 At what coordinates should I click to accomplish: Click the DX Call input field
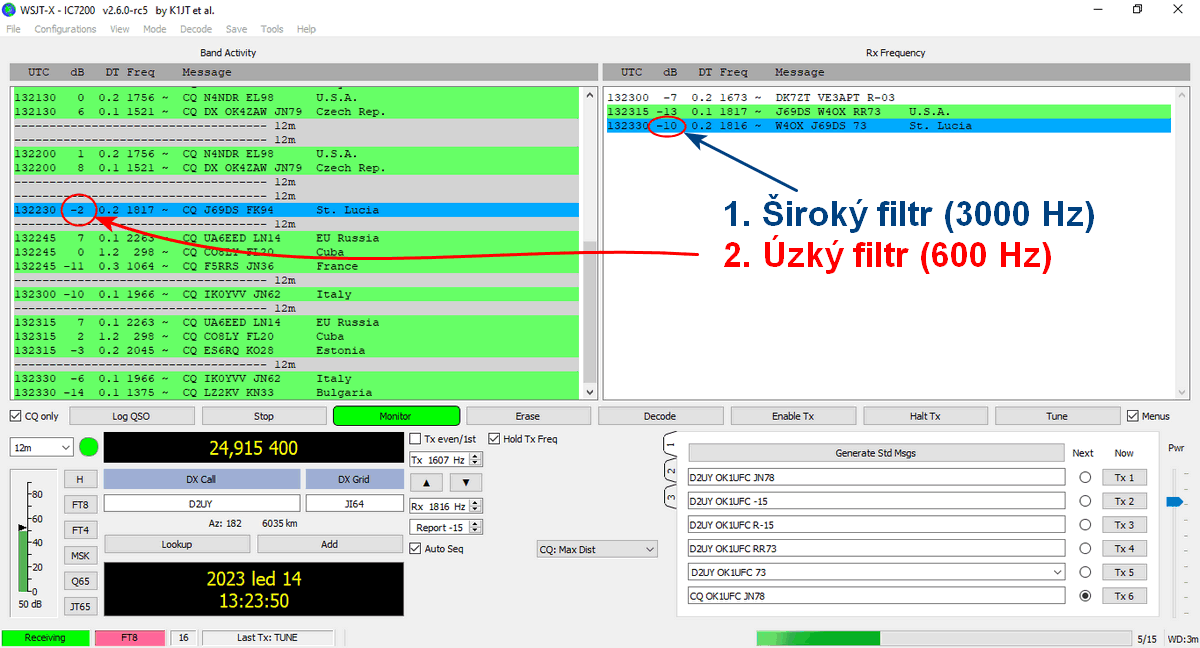click(x=201, y=504)
